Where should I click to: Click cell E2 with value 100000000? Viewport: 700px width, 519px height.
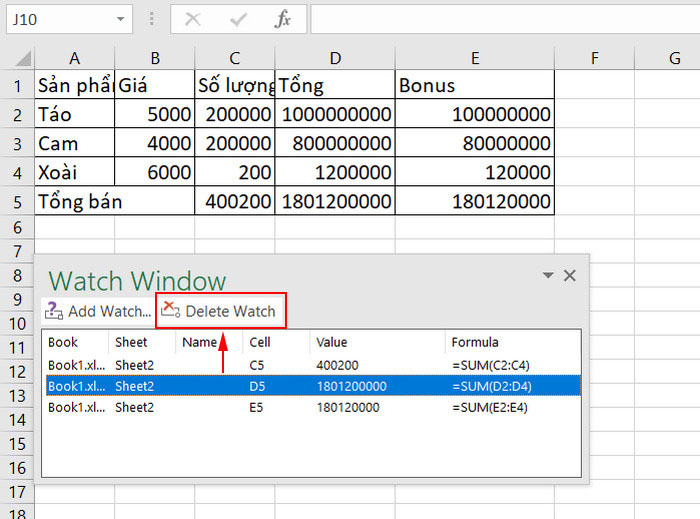tap(475, 114)
